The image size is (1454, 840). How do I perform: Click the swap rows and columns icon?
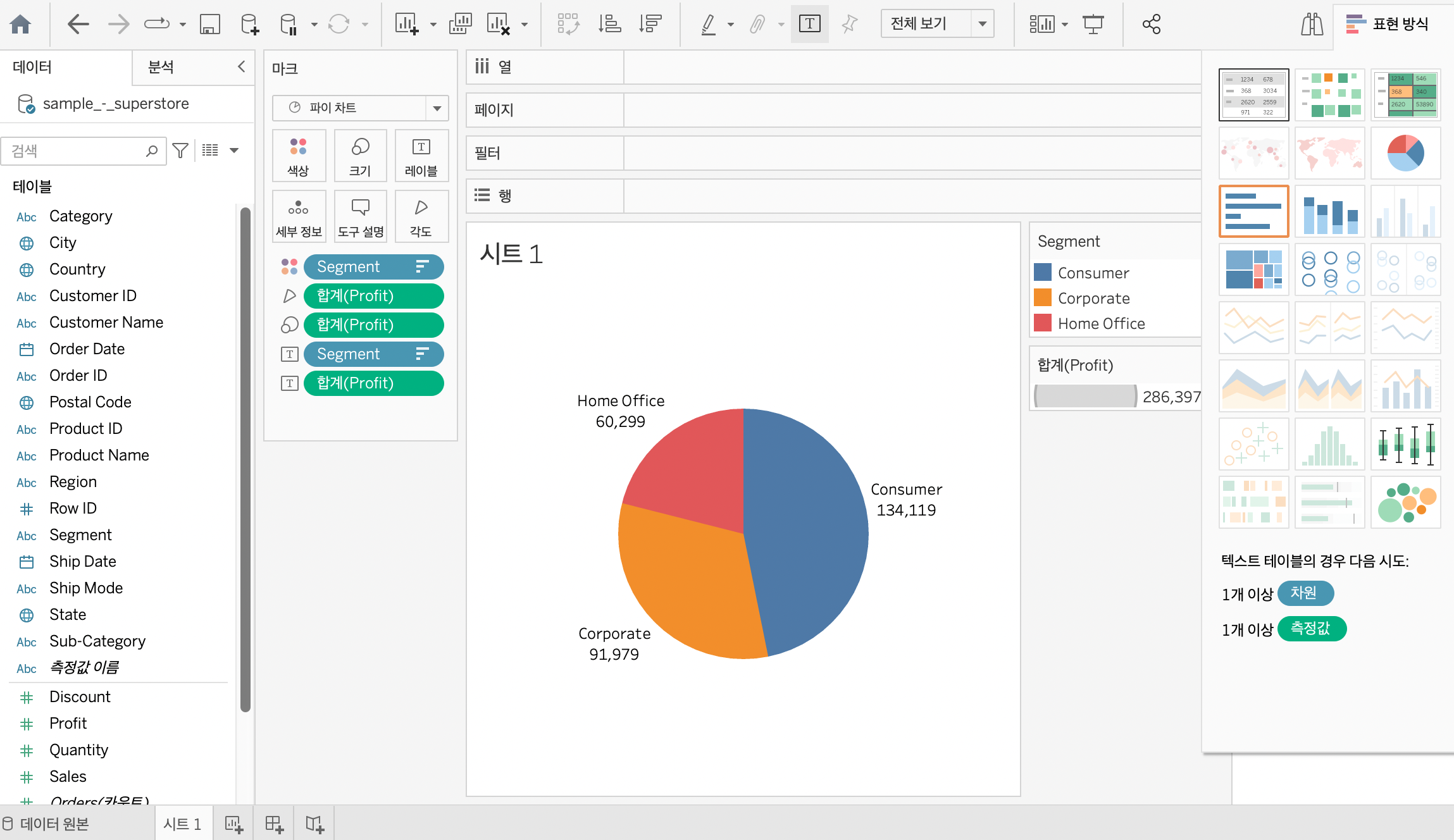[x=568, y=24]
